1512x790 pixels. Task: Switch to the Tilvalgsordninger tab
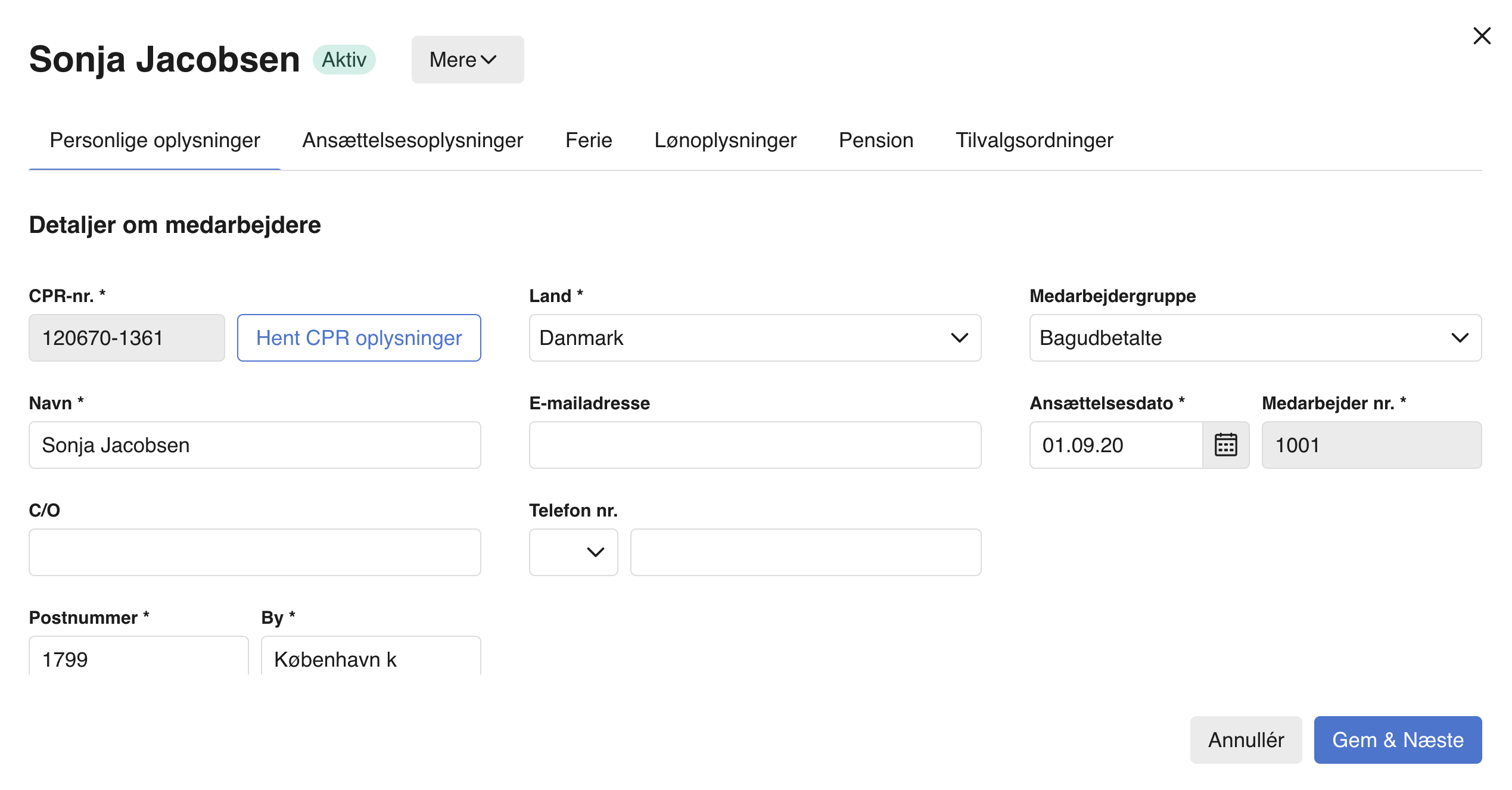coord(1034,141)
